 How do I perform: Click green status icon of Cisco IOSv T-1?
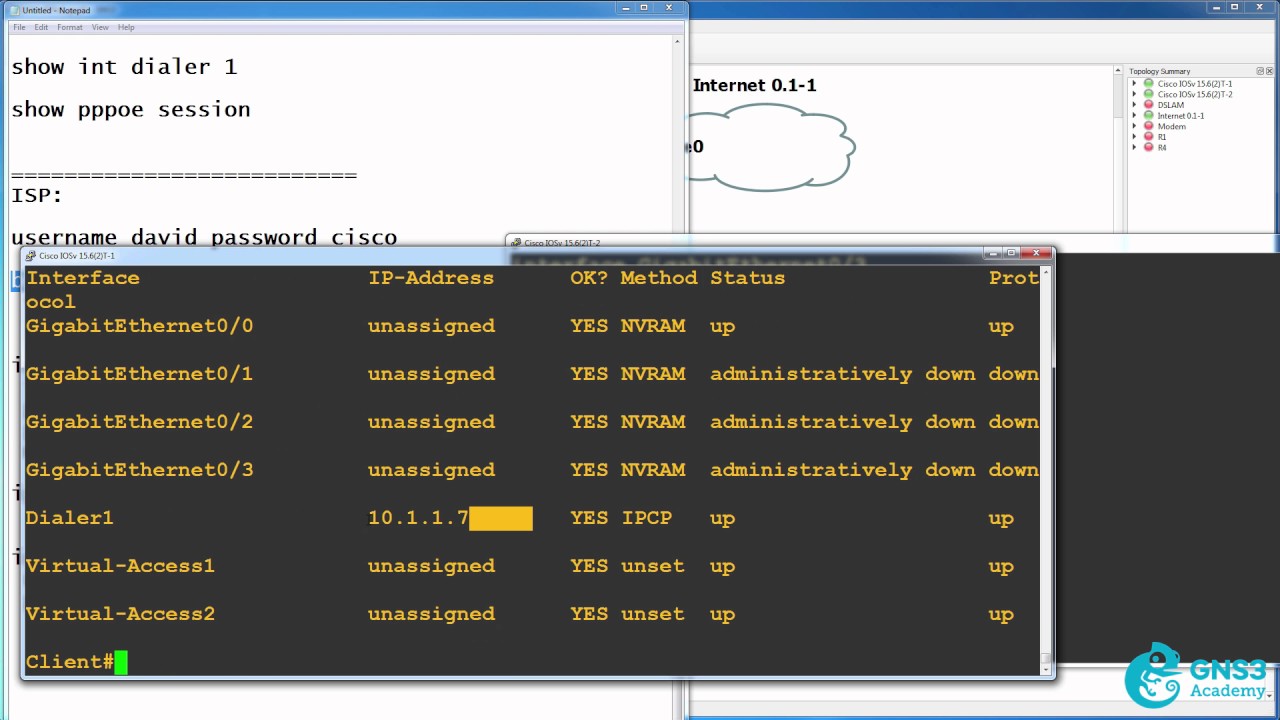pyautogui.click(x=1148, y=84)
